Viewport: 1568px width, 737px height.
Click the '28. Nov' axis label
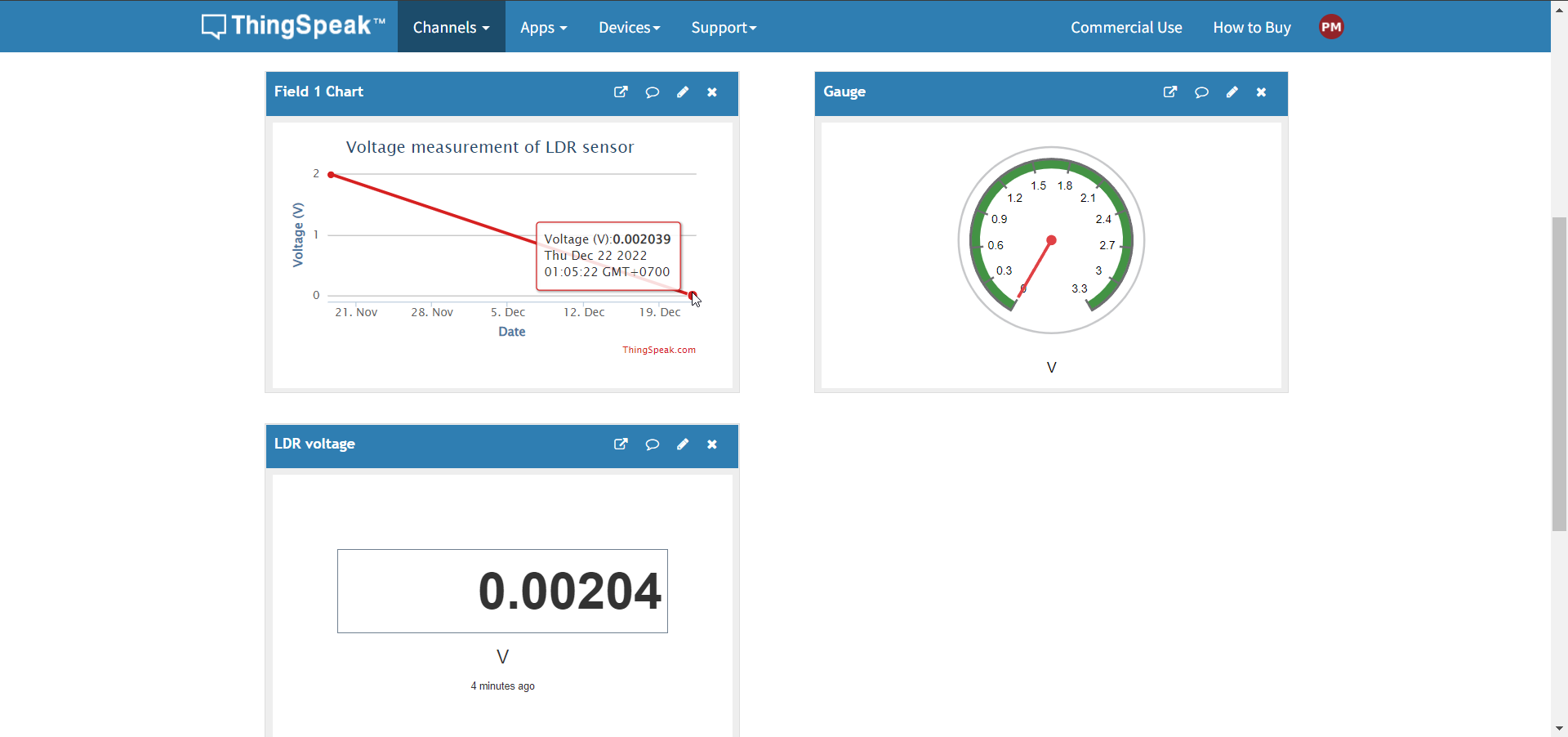coord(432,312)
